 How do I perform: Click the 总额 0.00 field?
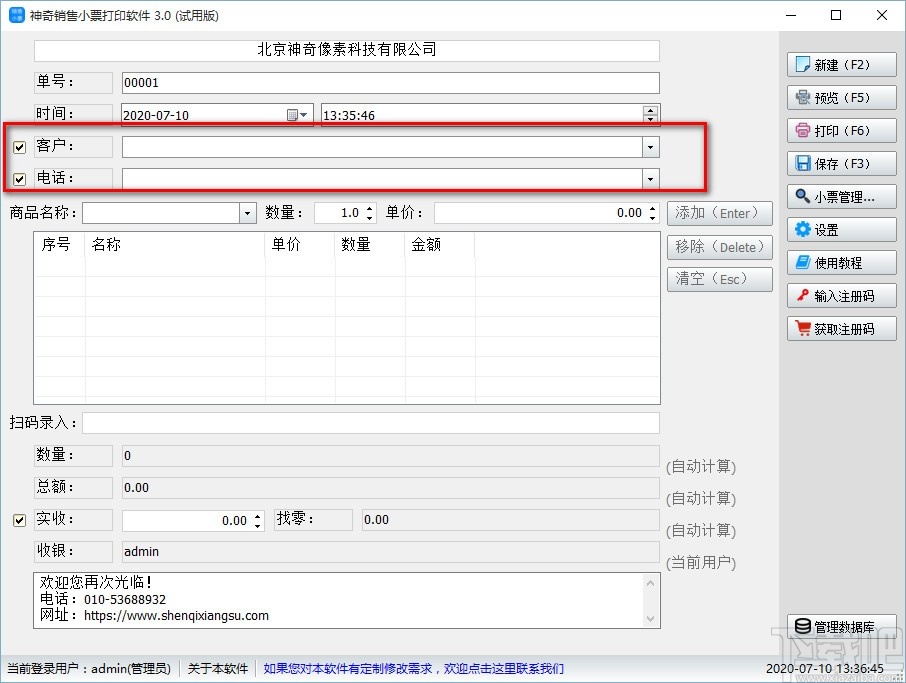391,488
